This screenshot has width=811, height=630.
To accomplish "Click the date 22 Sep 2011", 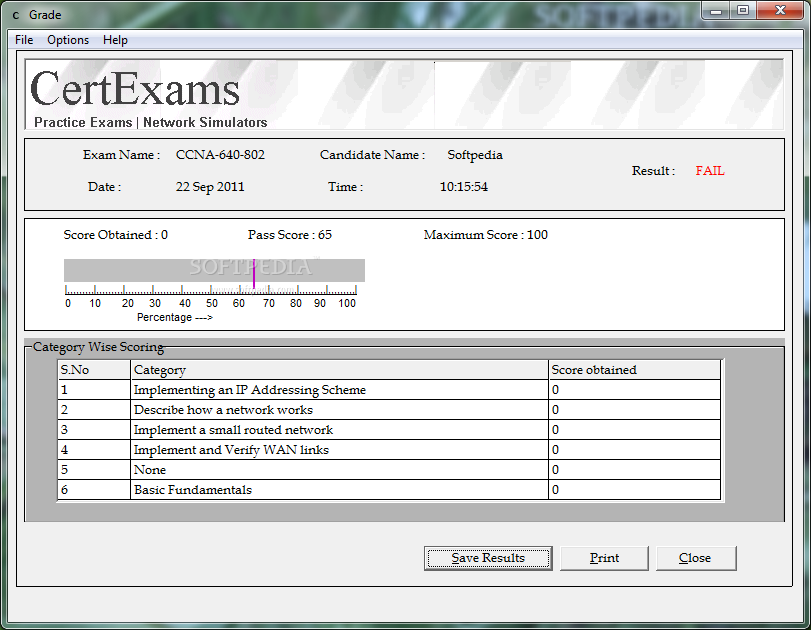I will (210, 187).
